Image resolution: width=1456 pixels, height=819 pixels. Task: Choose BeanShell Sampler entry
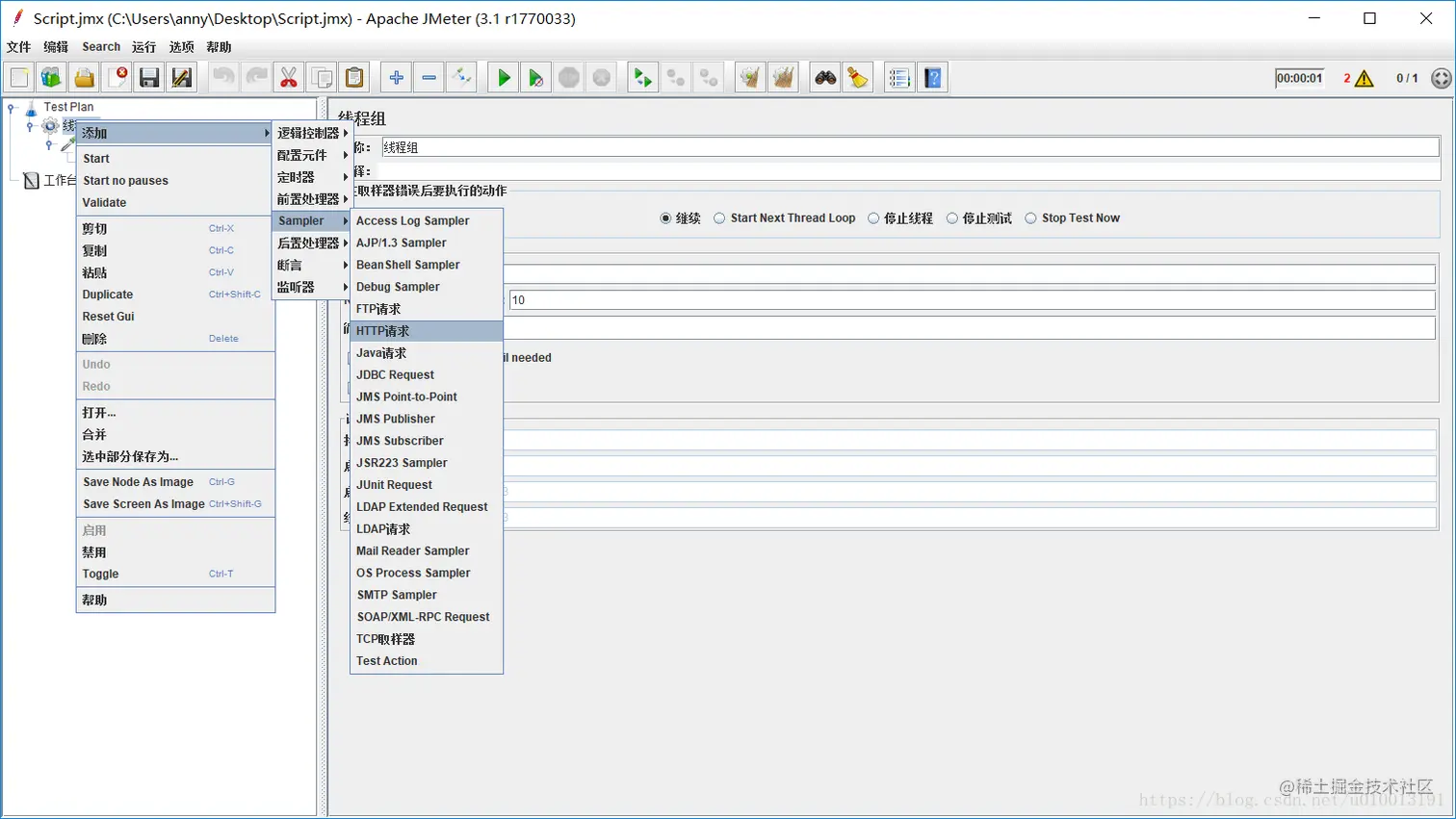tap(427, 265)
